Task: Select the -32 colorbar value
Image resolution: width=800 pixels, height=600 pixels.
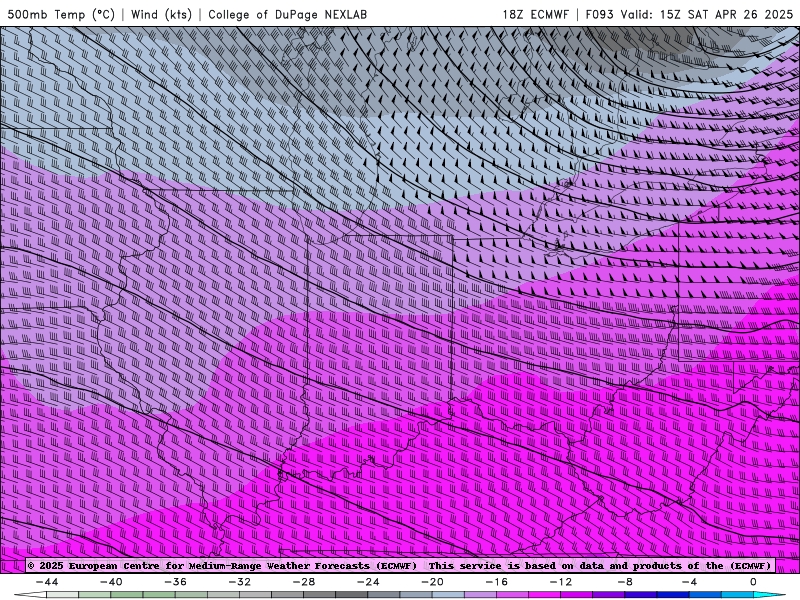Action: pos(239,582)
